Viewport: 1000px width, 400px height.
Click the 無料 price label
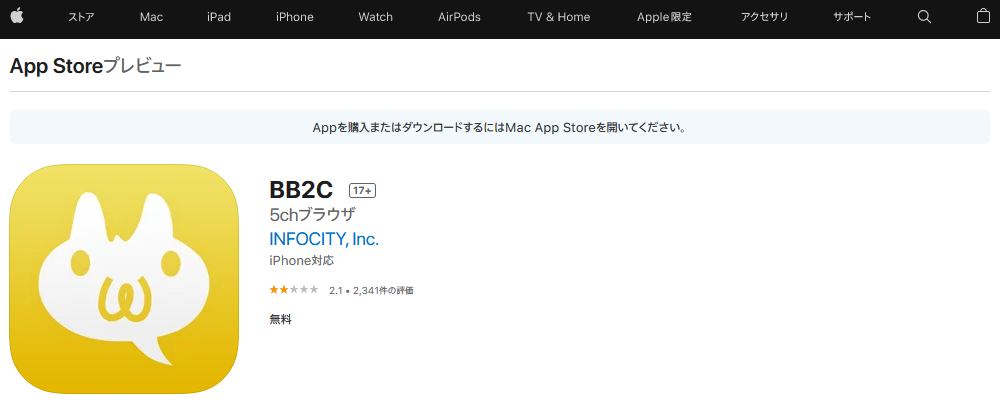281,320
